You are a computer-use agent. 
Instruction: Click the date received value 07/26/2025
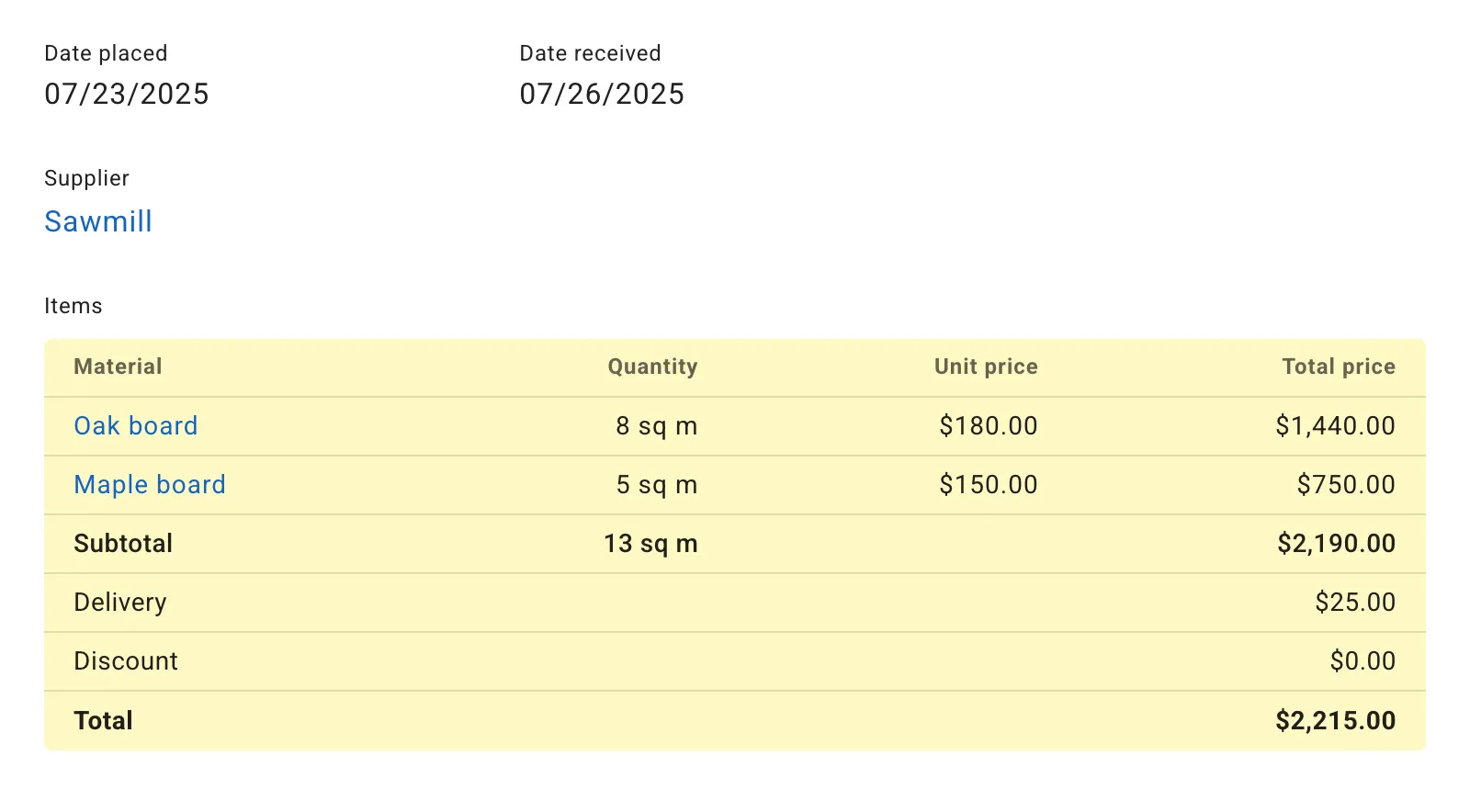(x=601, y=93)
